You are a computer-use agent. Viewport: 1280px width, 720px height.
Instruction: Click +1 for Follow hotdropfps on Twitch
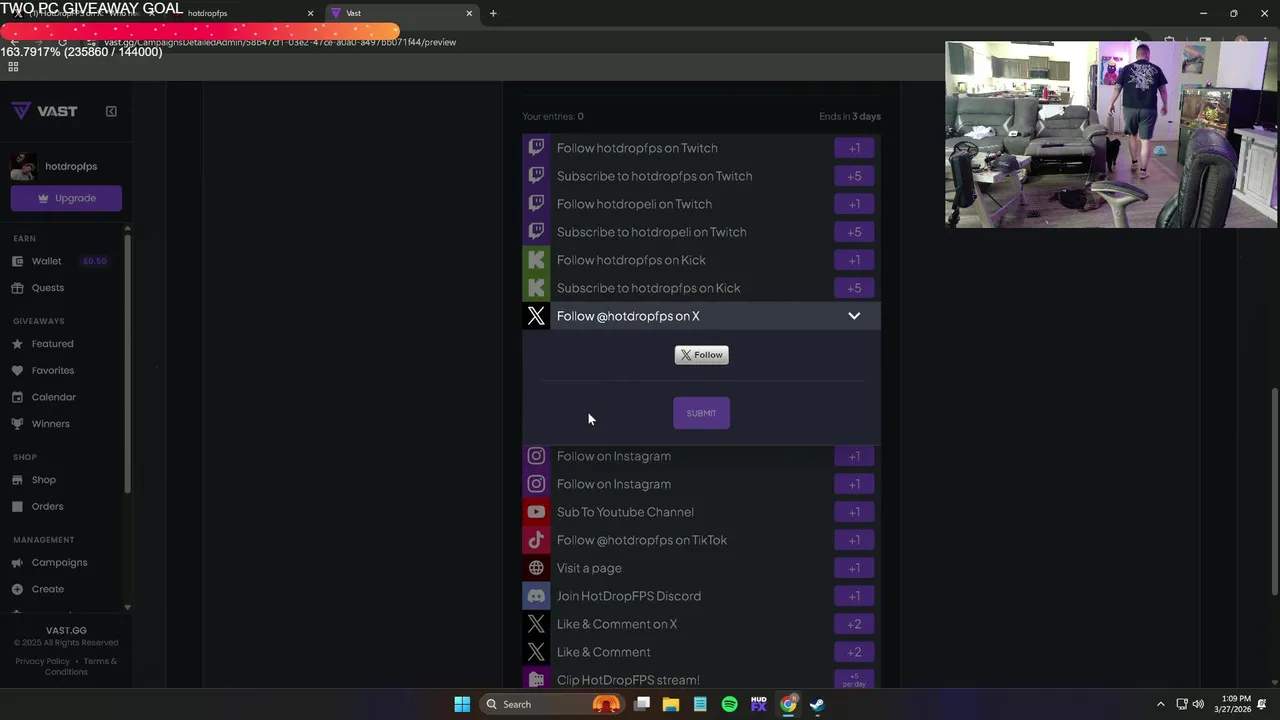854,148
